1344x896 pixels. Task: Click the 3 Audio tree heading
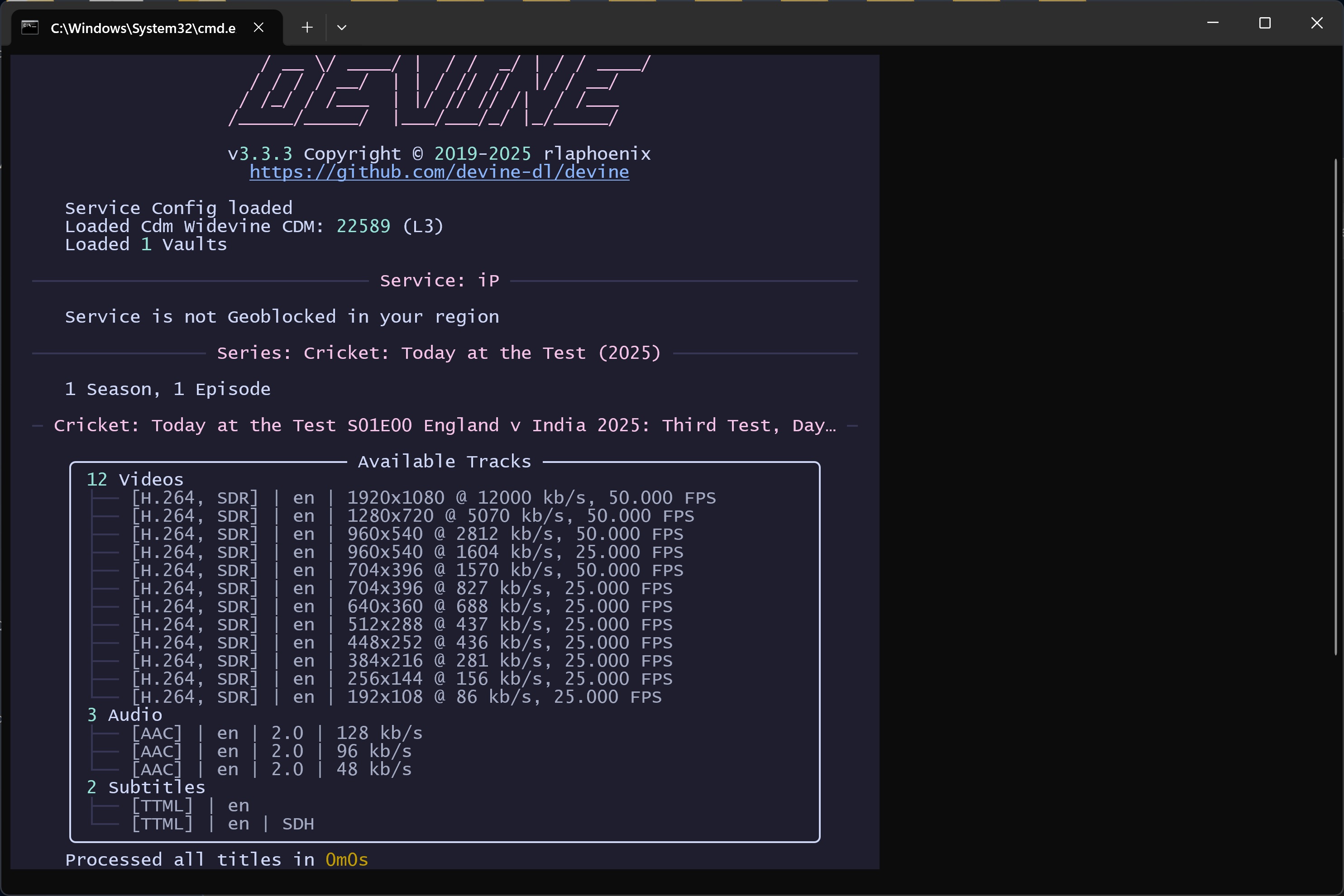tap(124, 715)
